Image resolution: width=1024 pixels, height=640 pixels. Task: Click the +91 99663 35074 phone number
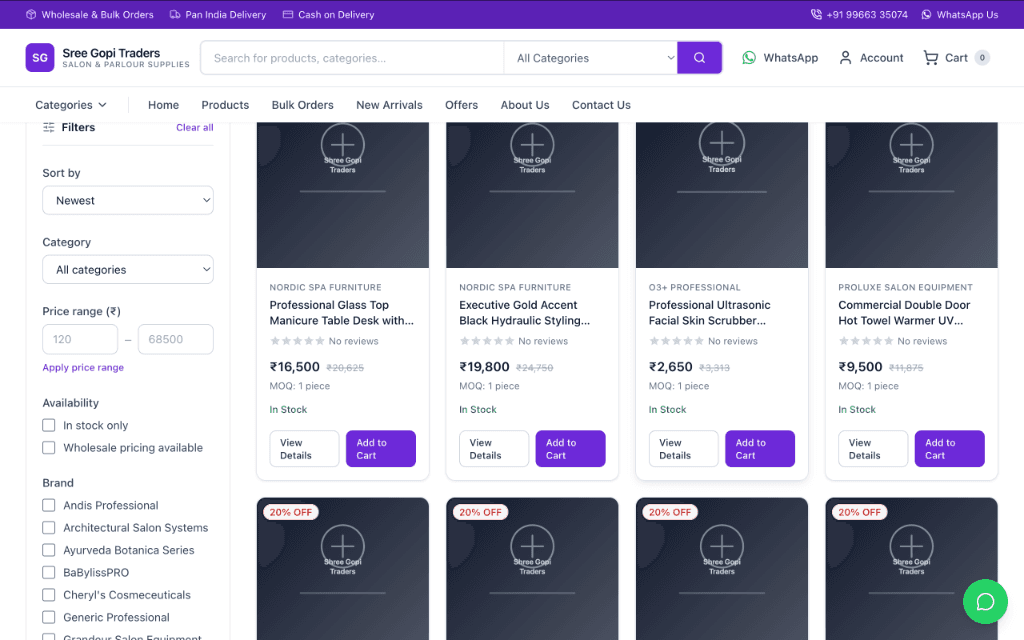tap(867, 14)
